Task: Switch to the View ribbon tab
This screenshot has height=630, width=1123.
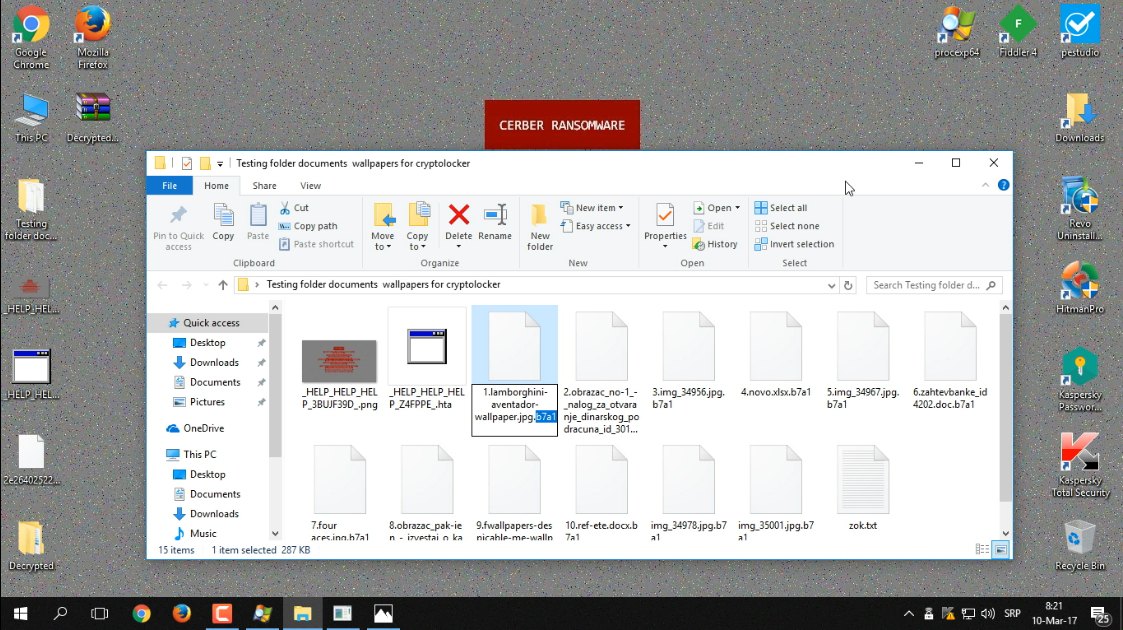Action: (x=311, y=185)
